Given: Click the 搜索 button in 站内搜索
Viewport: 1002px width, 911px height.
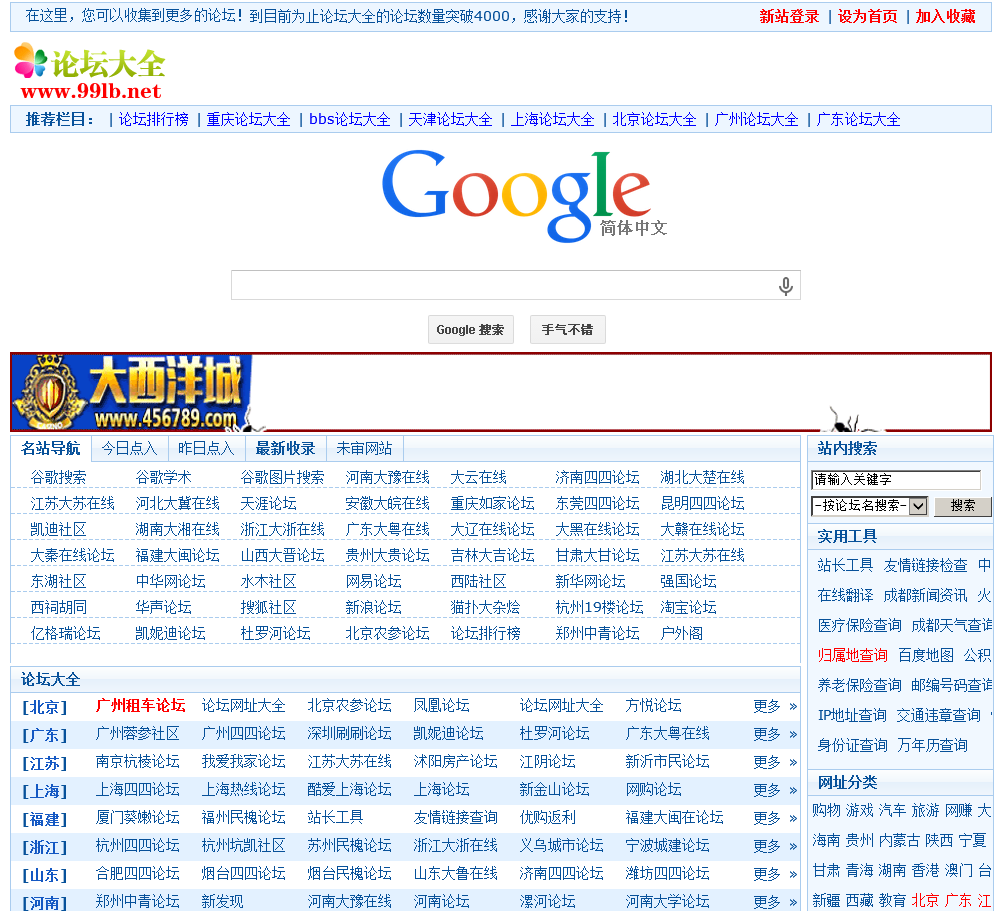Looking at the screenshot, I should pos(962,506).
